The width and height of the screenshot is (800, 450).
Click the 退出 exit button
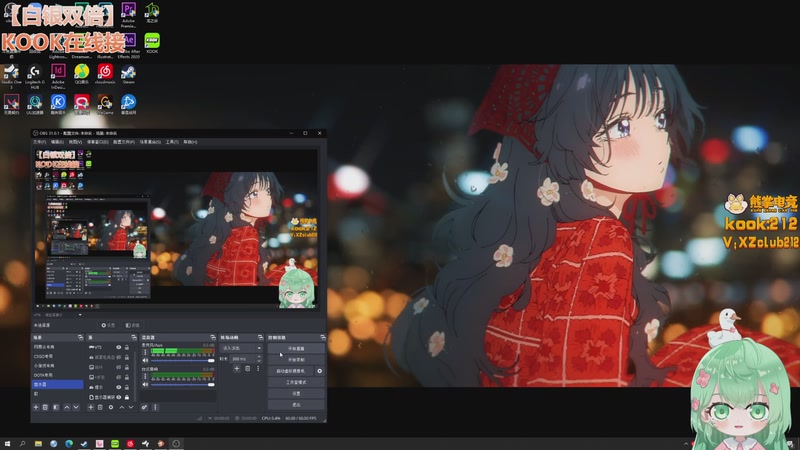296,405
